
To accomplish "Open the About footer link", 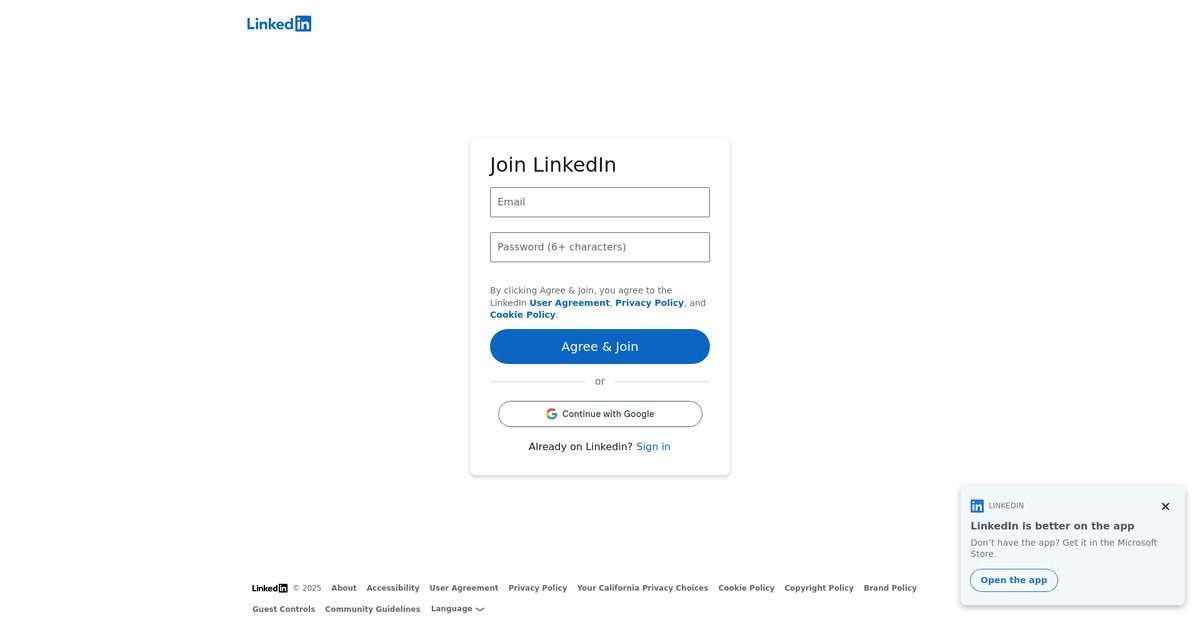I will coord(344,588).
